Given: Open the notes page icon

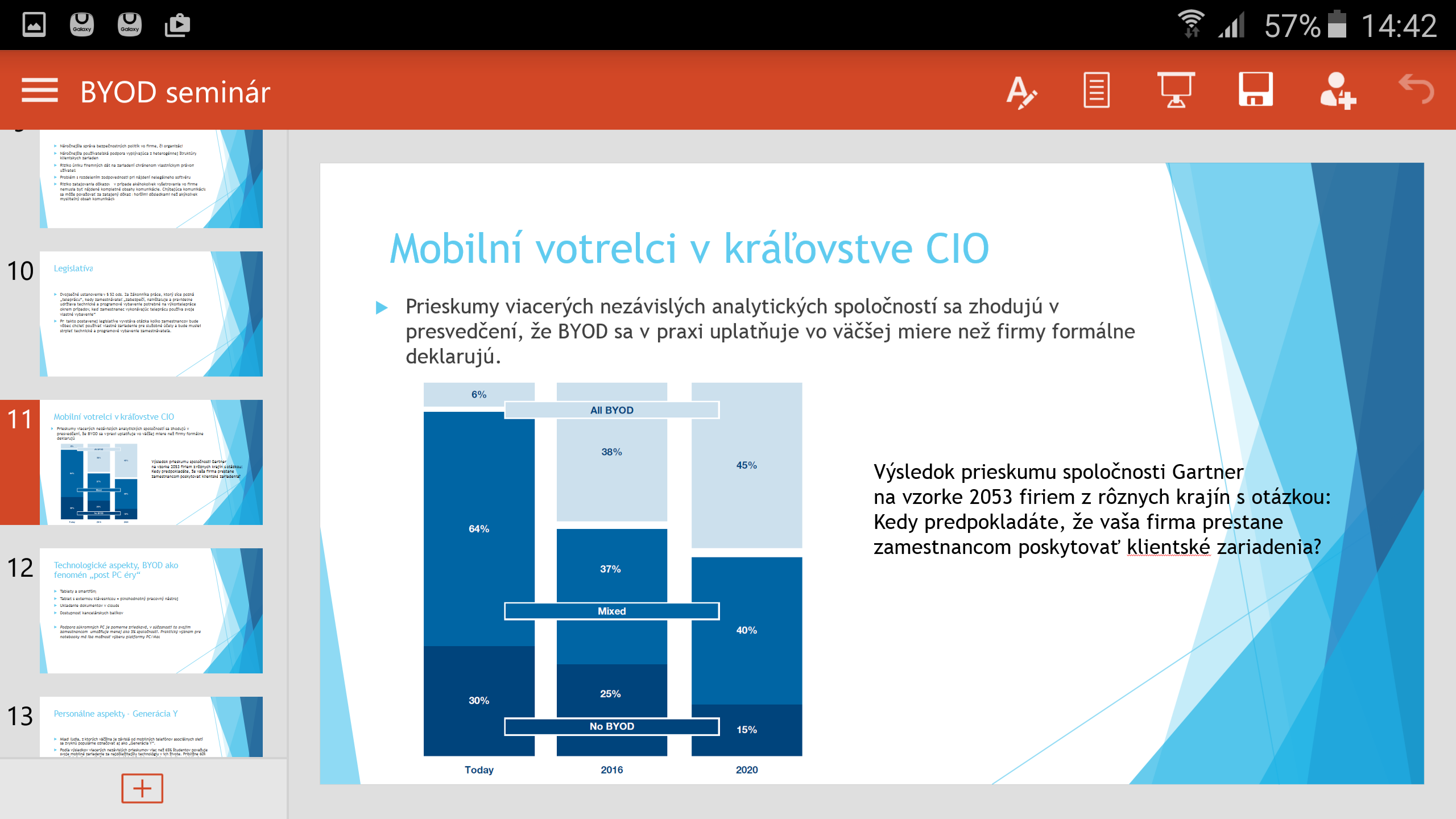Looking at the screenshot, I should 1096,90.
